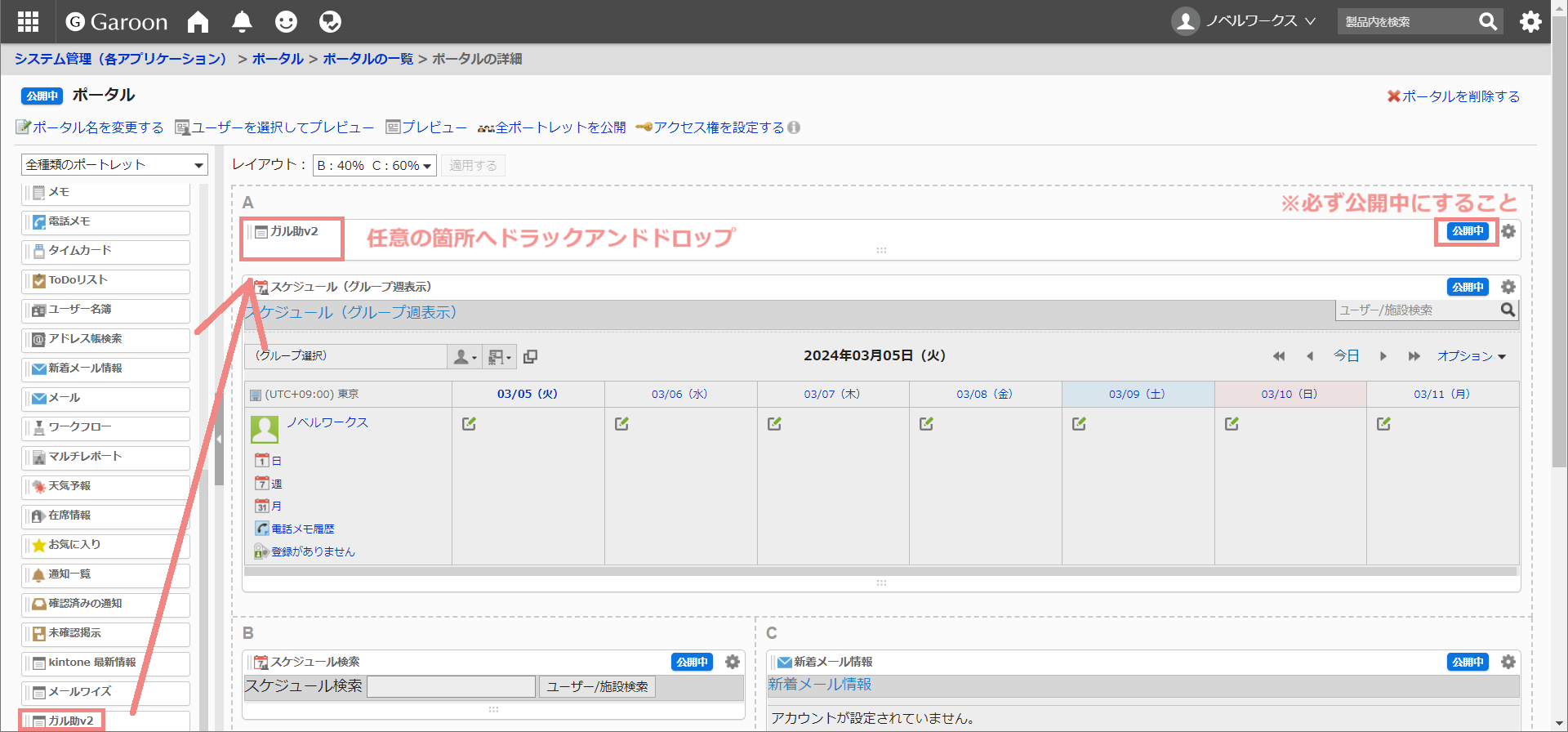Image resolution: width=1568 pixels, height=732 pixels.
Task: Go to next day arrow
Action: coord(1383,356)
